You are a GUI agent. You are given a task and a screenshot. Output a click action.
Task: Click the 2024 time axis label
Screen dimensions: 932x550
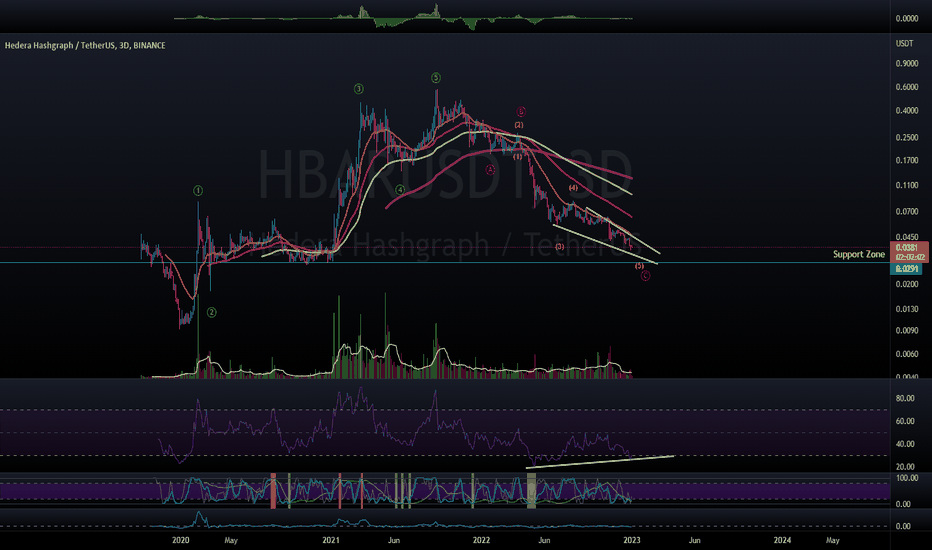point(782,540)
